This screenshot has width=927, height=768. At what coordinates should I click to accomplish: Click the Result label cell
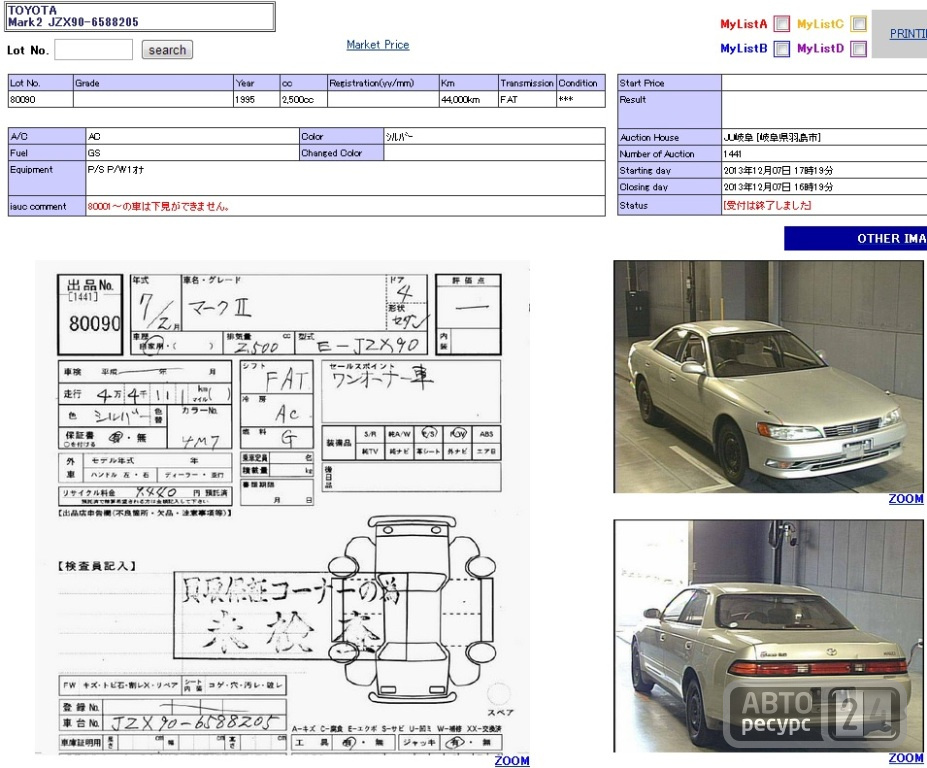(x=669, y=110)
